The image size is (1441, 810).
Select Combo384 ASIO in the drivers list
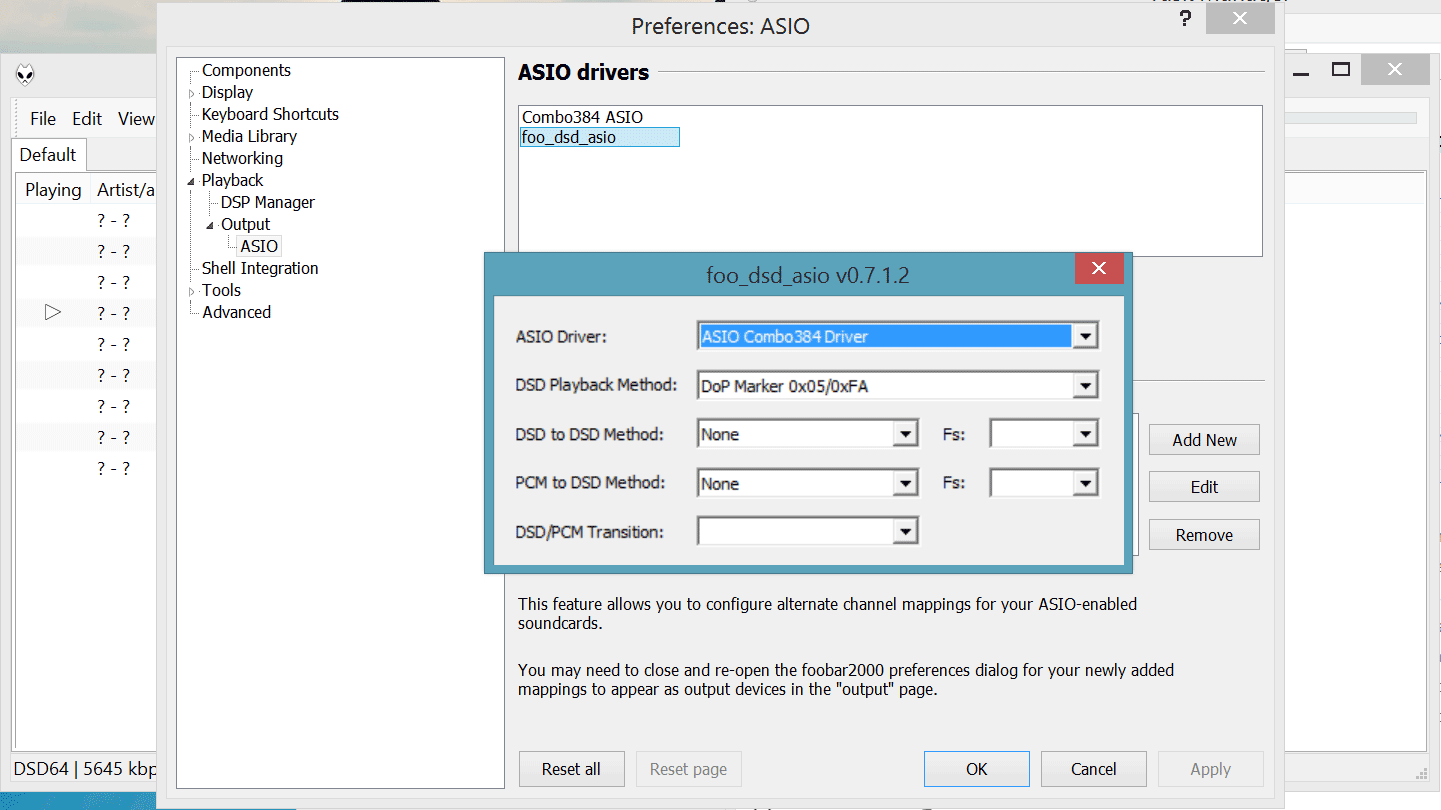coord(582,117)
